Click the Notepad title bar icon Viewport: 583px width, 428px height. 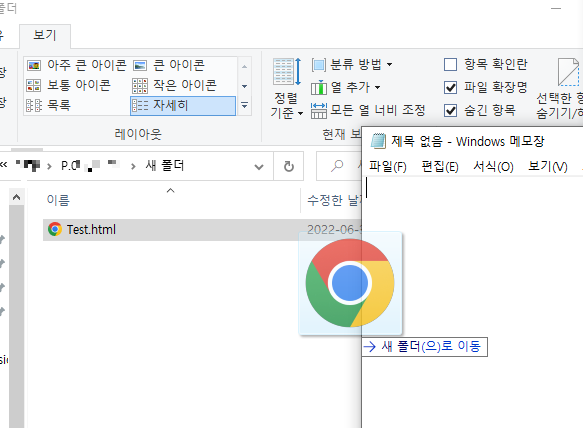(378, 141)
